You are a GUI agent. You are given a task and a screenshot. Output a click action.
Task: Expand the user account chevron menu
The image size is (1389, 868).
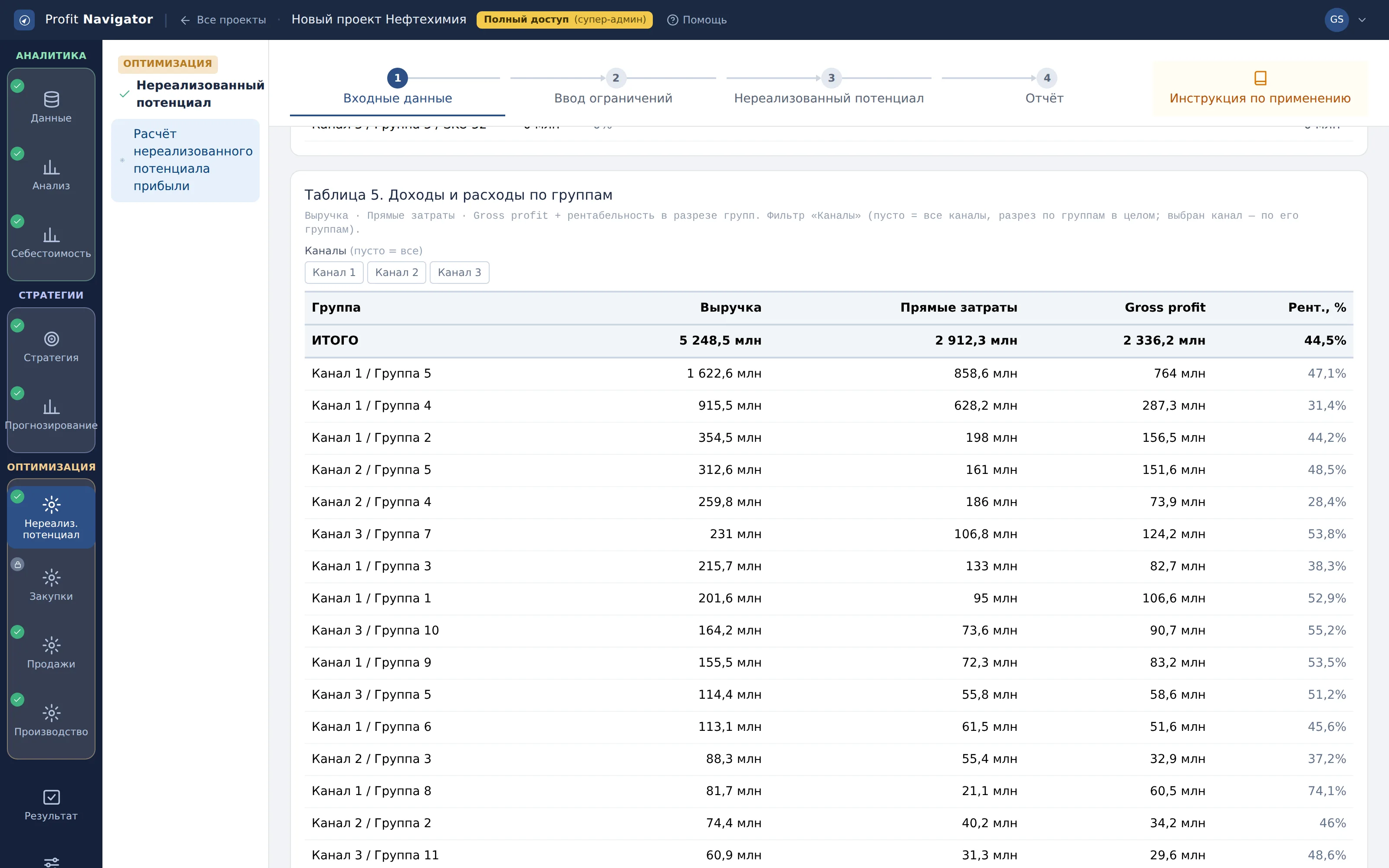[1362, 20]
